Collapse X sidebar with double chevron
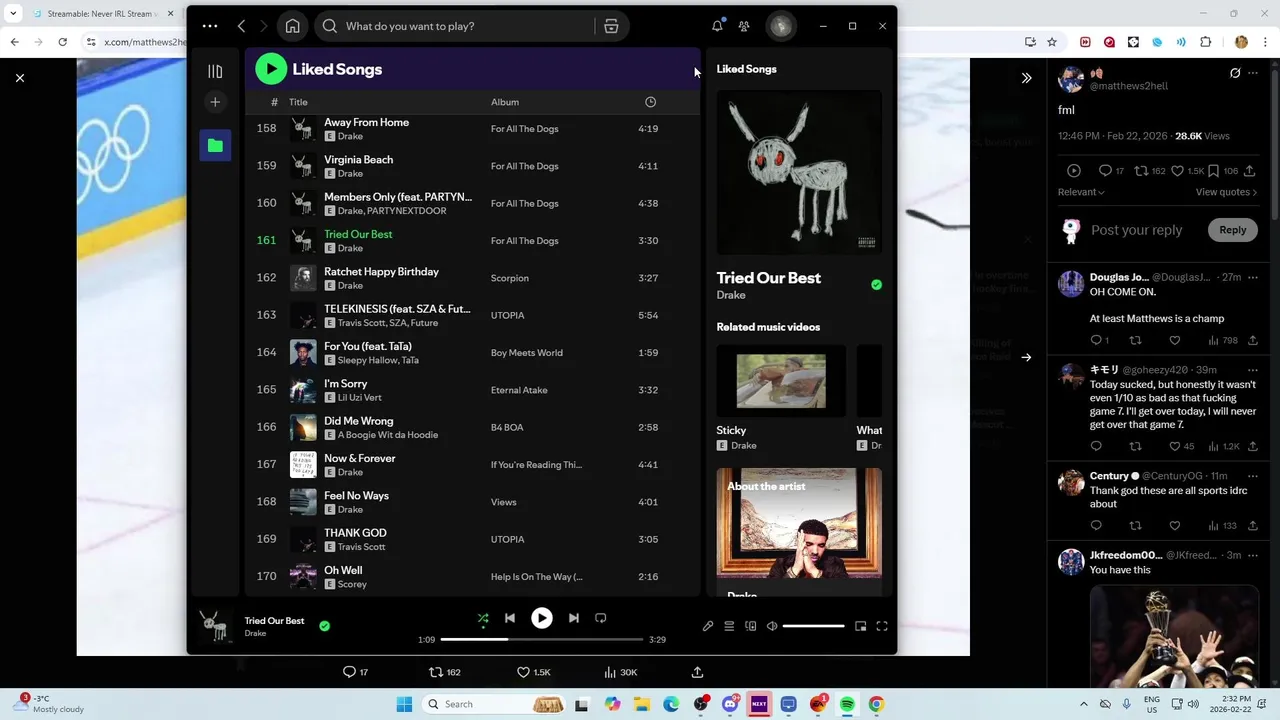This screenshot has width=1280, height=720. (1026, 77)
